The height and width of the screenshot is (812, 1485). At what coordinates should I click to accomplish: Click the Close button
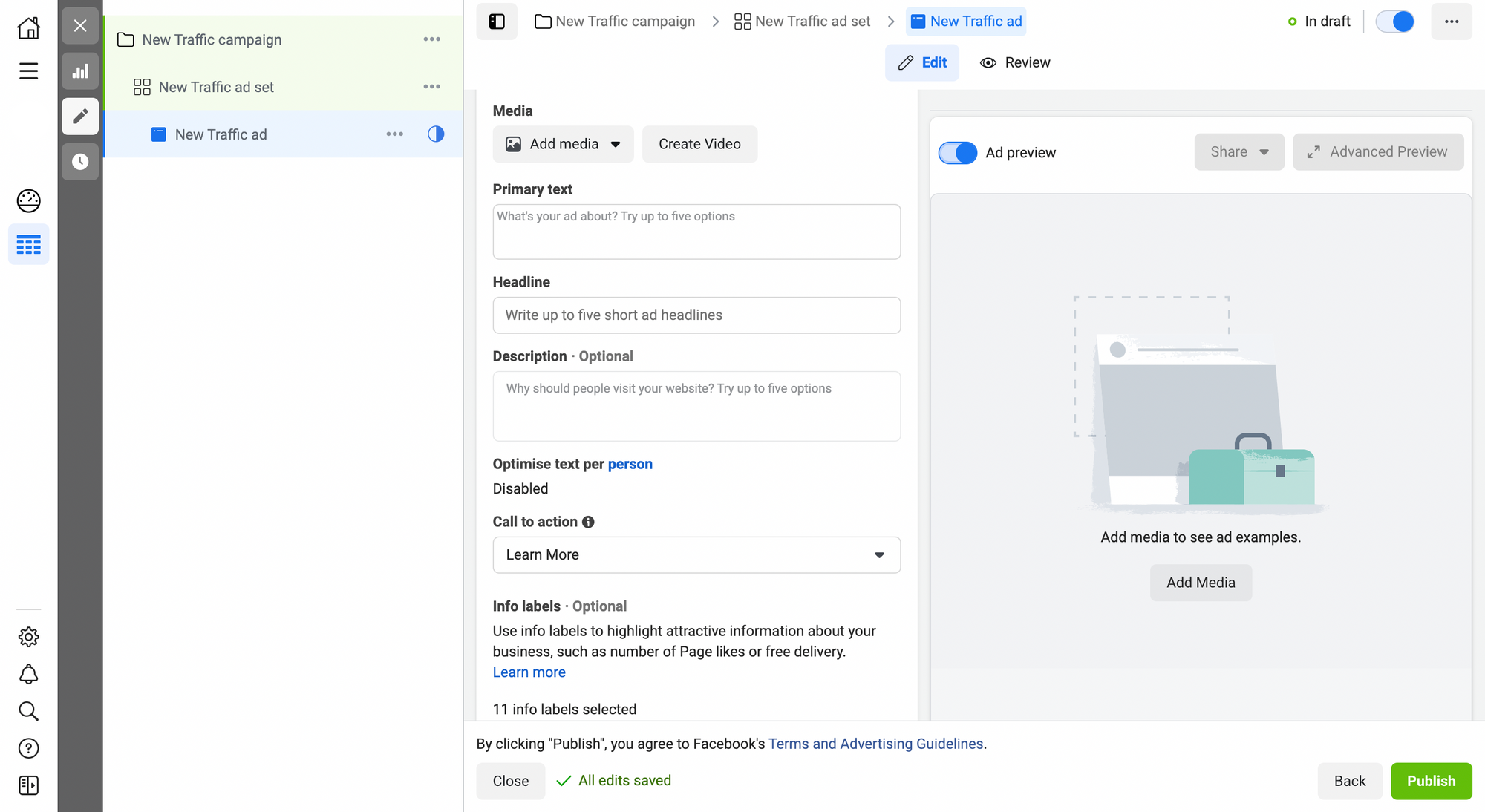pos(511,782)
